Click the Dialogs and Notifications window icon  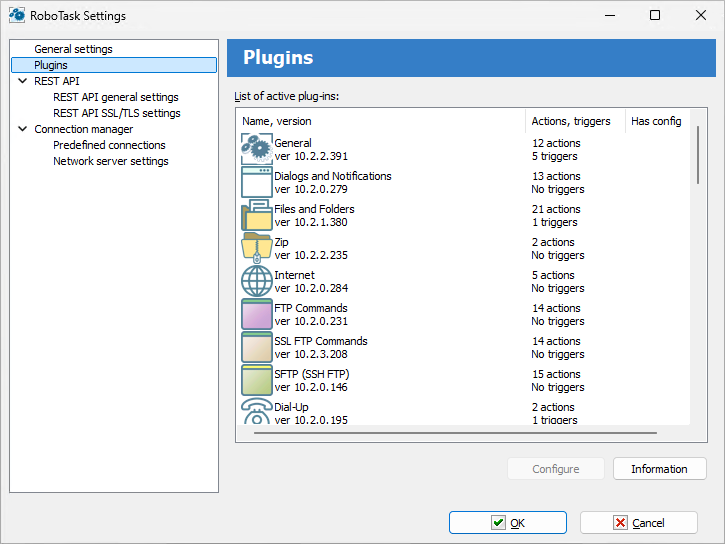257,182
